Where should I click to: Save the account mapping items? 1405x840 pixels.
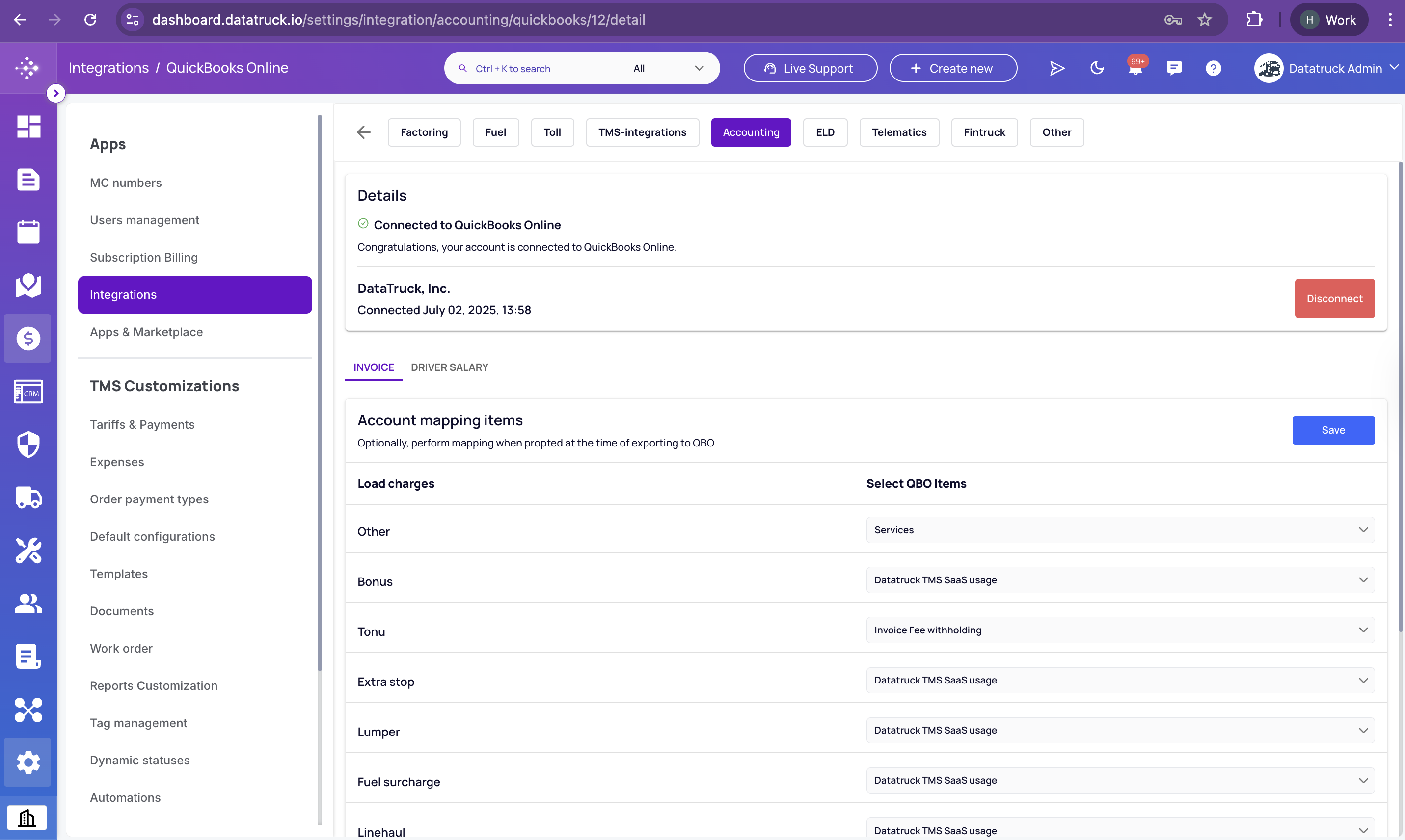click(1333, 430)
